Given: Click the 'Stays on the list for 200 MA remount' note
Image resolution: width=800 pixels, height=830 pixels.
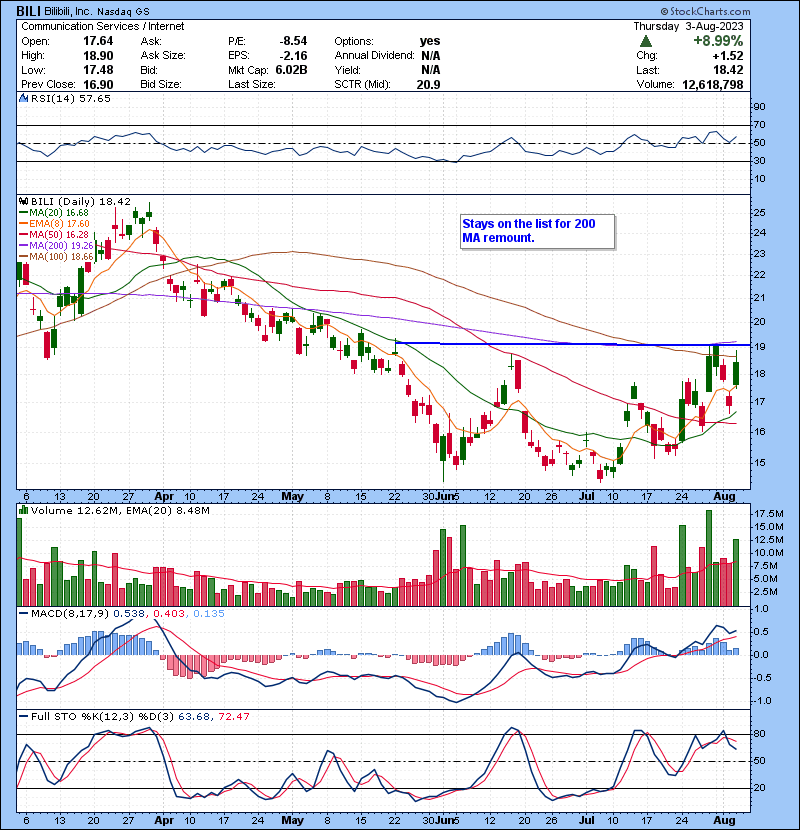Looking at the screenshot, I should pos(537,231).
